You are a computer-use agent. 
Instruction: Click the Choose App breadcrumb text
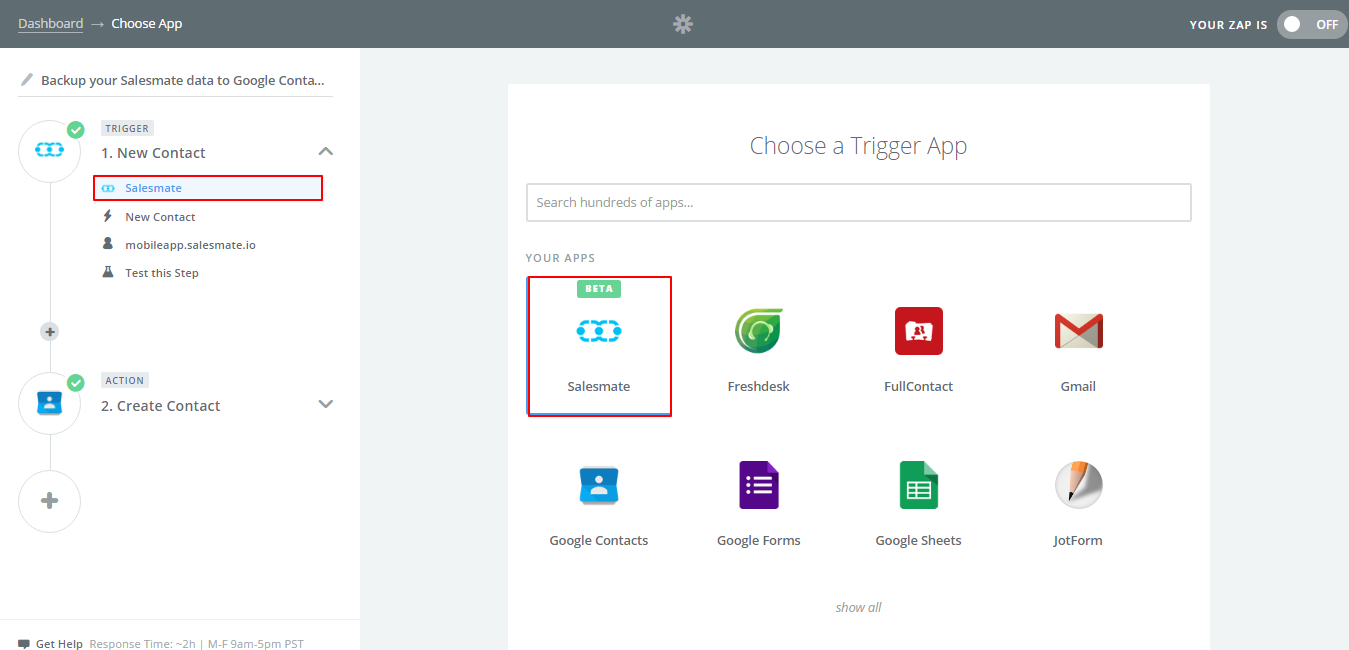147,23
